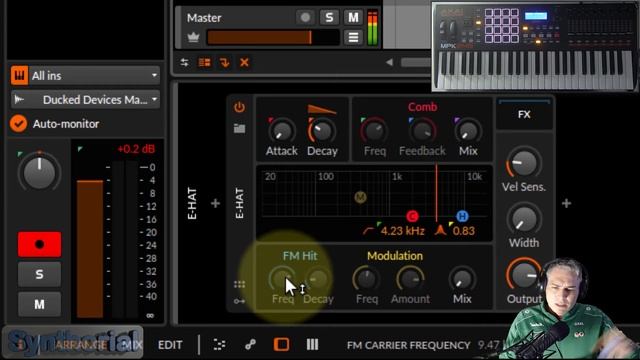This screenshot has height=360, width=640.
Task: Open the FX tab of E-Hat
Action: [x=524, y=114]
